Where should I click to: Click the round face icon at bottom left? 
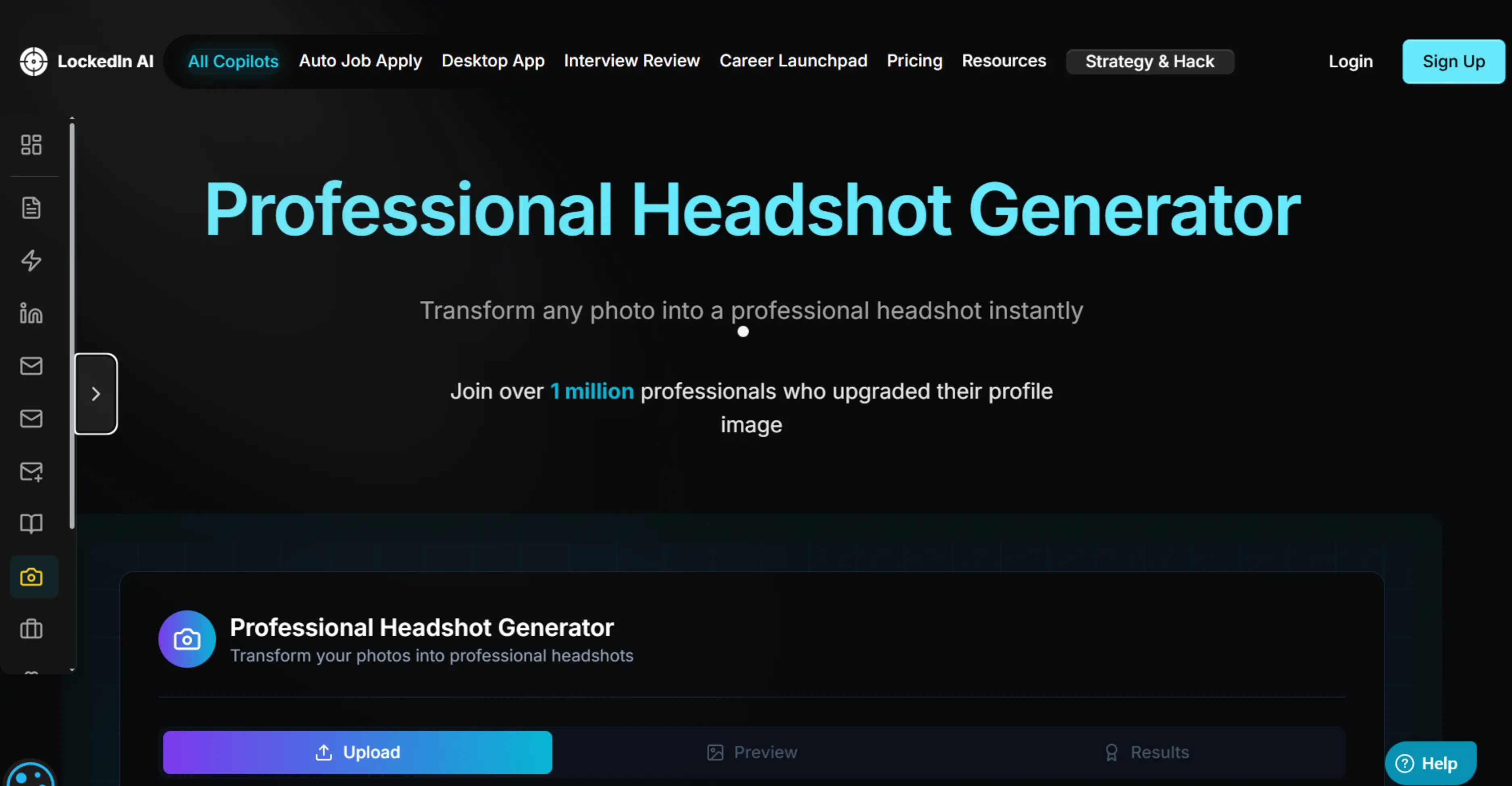click(31, 774)
